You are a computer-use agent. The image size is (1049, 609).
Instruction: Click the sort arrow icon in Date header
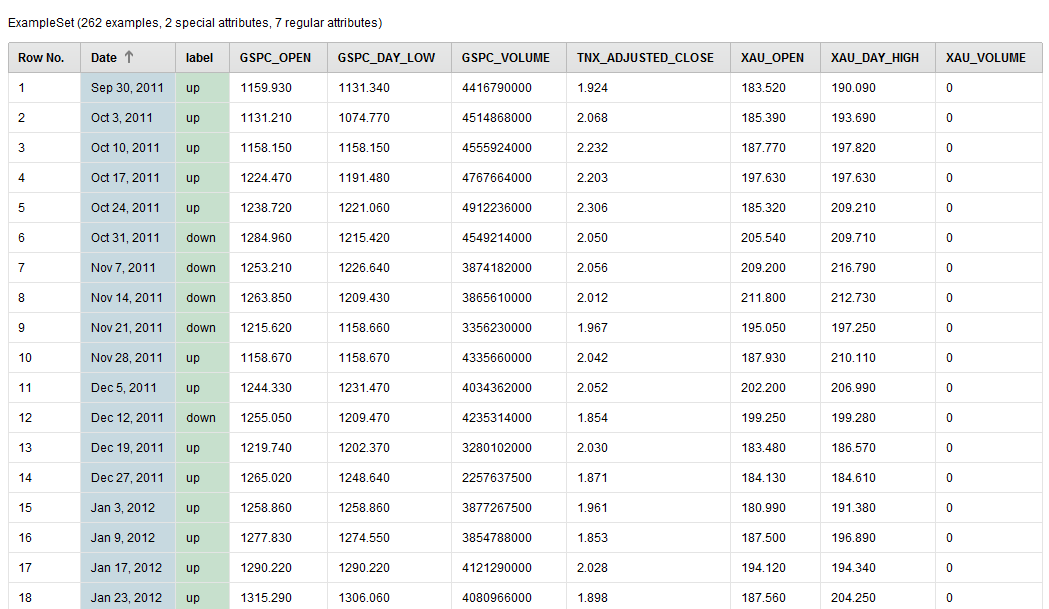[x=129, y=57]
